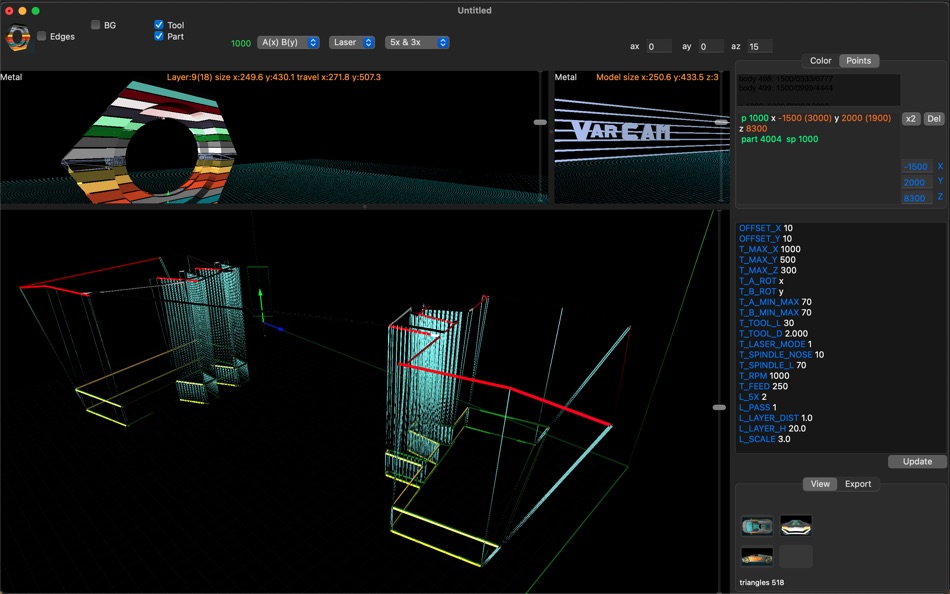
Task: Click the L_5X 2 parameter line
Action: coord(753,397)
